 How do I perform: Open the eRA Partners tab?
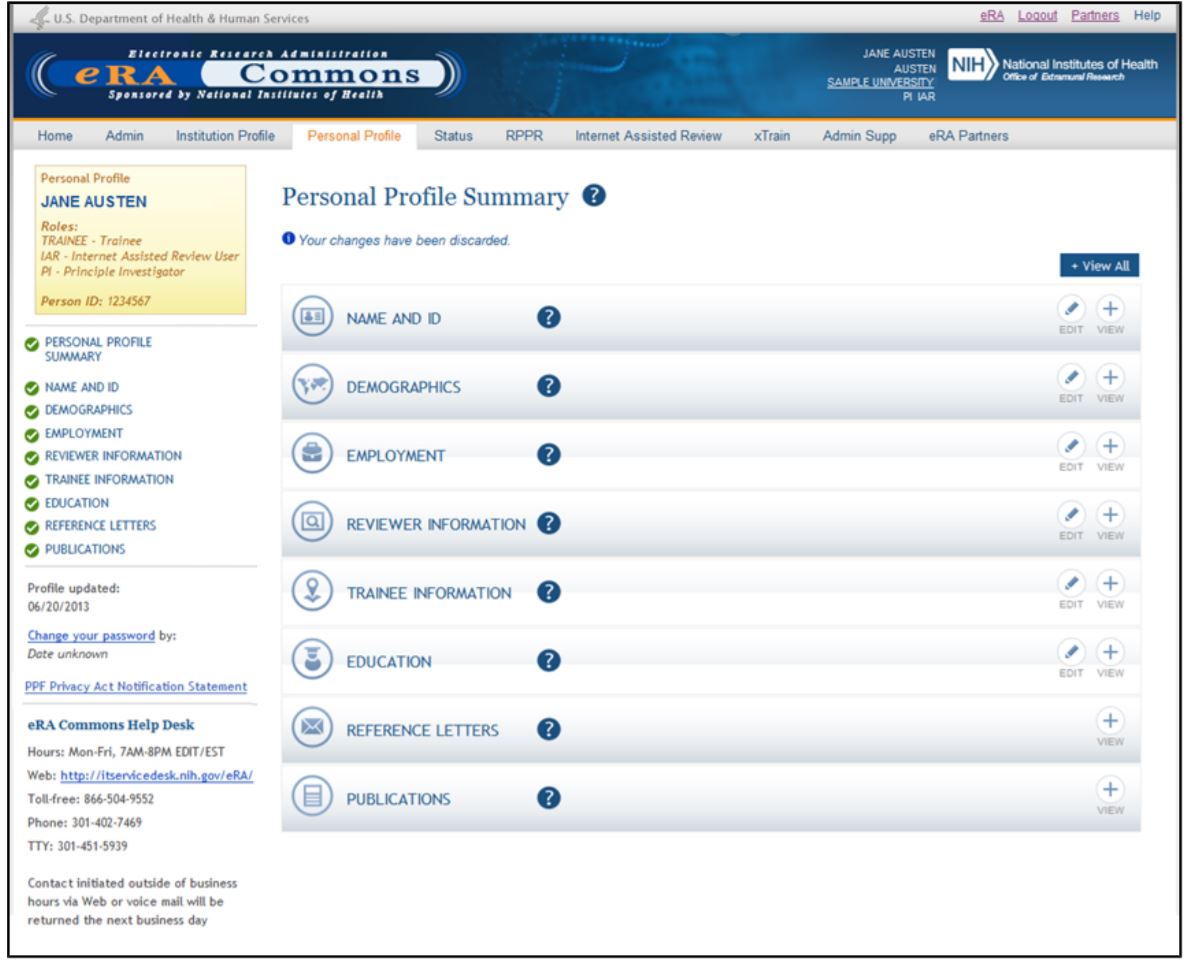tap(968, 136)
